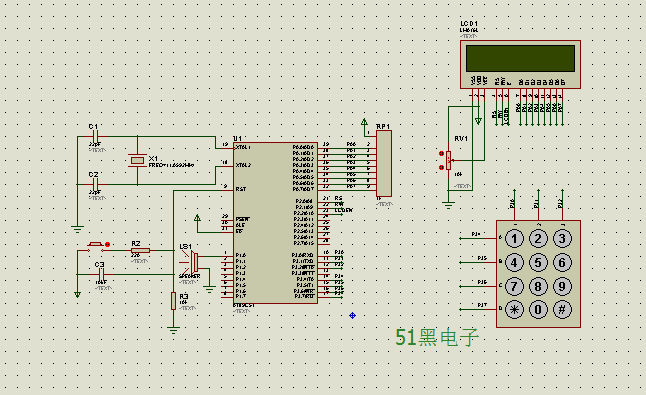Viewport: 646px width, 395px height.
Task: Select the RP1 resistor pack
Action: [x=384, y=164]
